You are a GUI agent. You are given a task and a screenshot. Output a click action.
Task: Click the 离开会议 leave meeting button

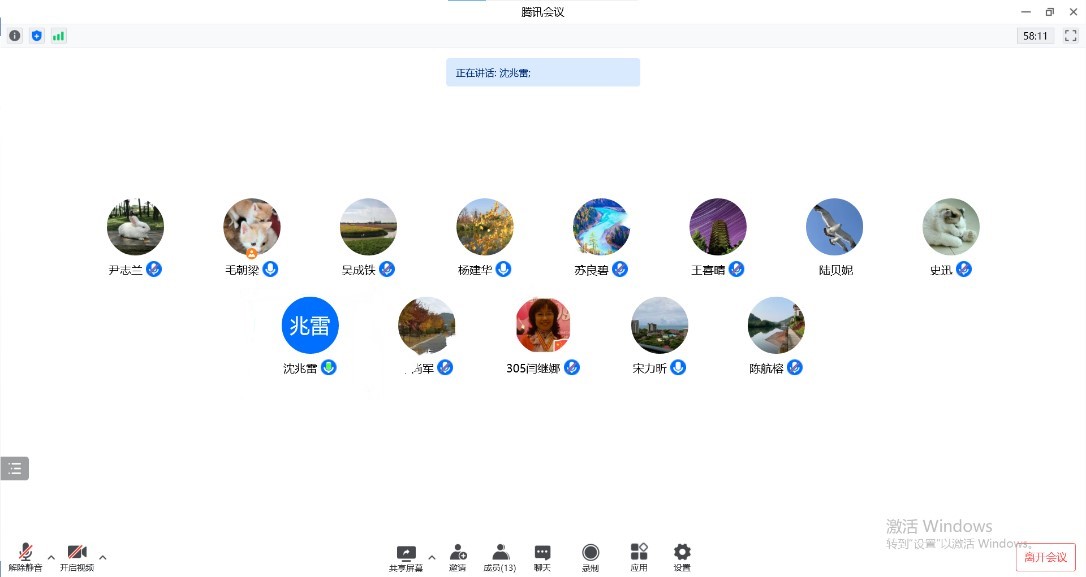point(1045,557)
